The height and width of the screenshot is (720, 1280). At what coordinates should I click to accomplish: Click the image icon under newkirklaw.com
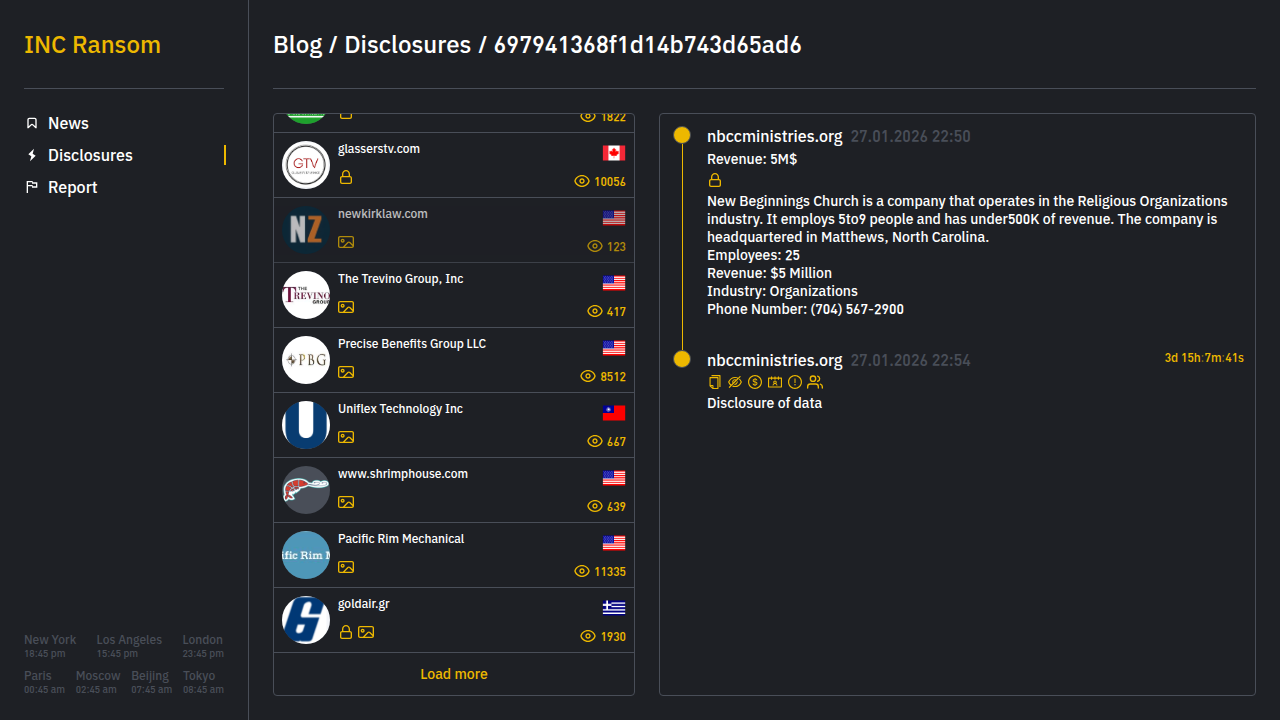(346, 242)
